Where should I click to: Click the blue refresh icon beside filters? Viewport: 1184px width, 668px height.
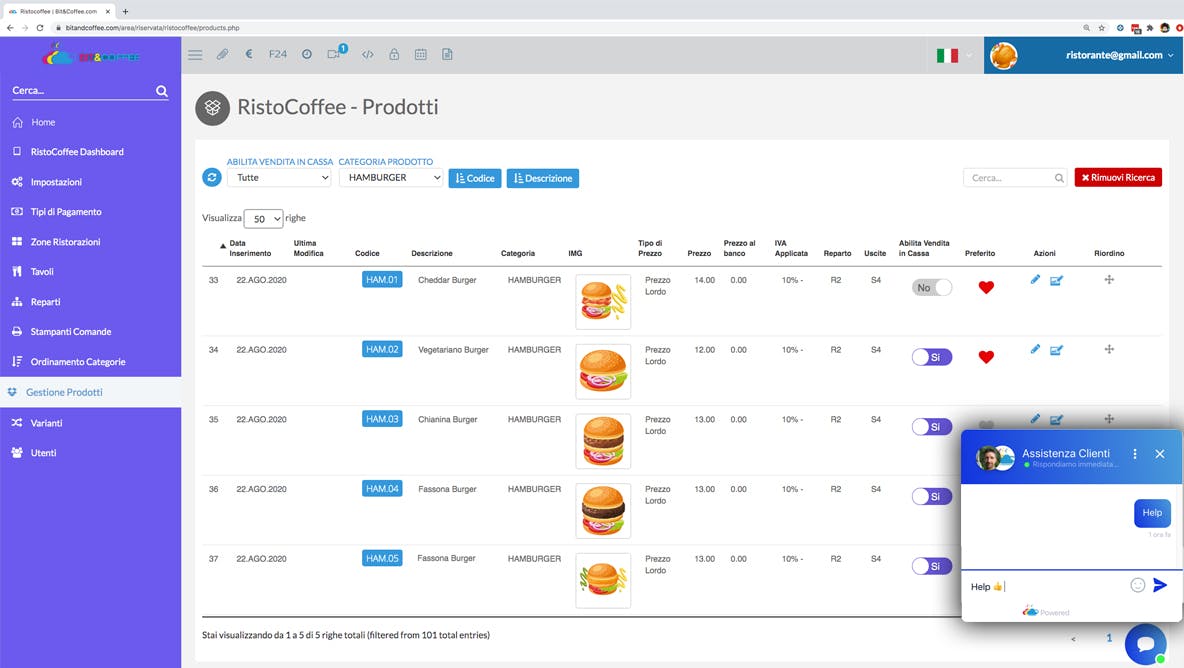pos(212,178)
